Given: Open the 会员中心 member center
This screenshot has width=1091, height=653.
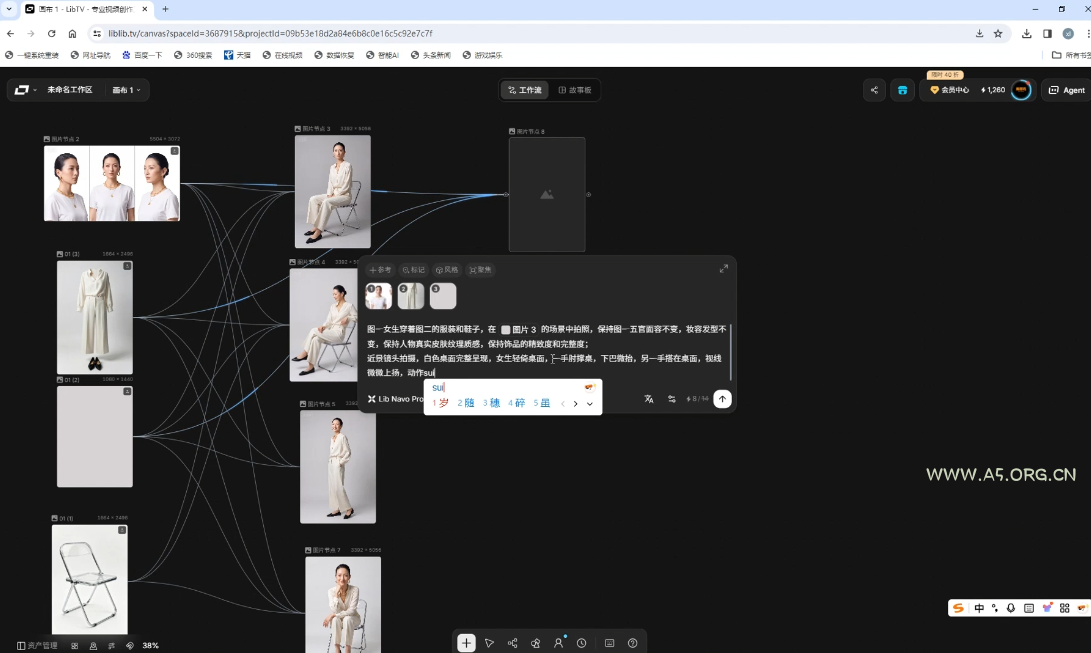Looking at the screenshot, I should click(x=949, y=90).
